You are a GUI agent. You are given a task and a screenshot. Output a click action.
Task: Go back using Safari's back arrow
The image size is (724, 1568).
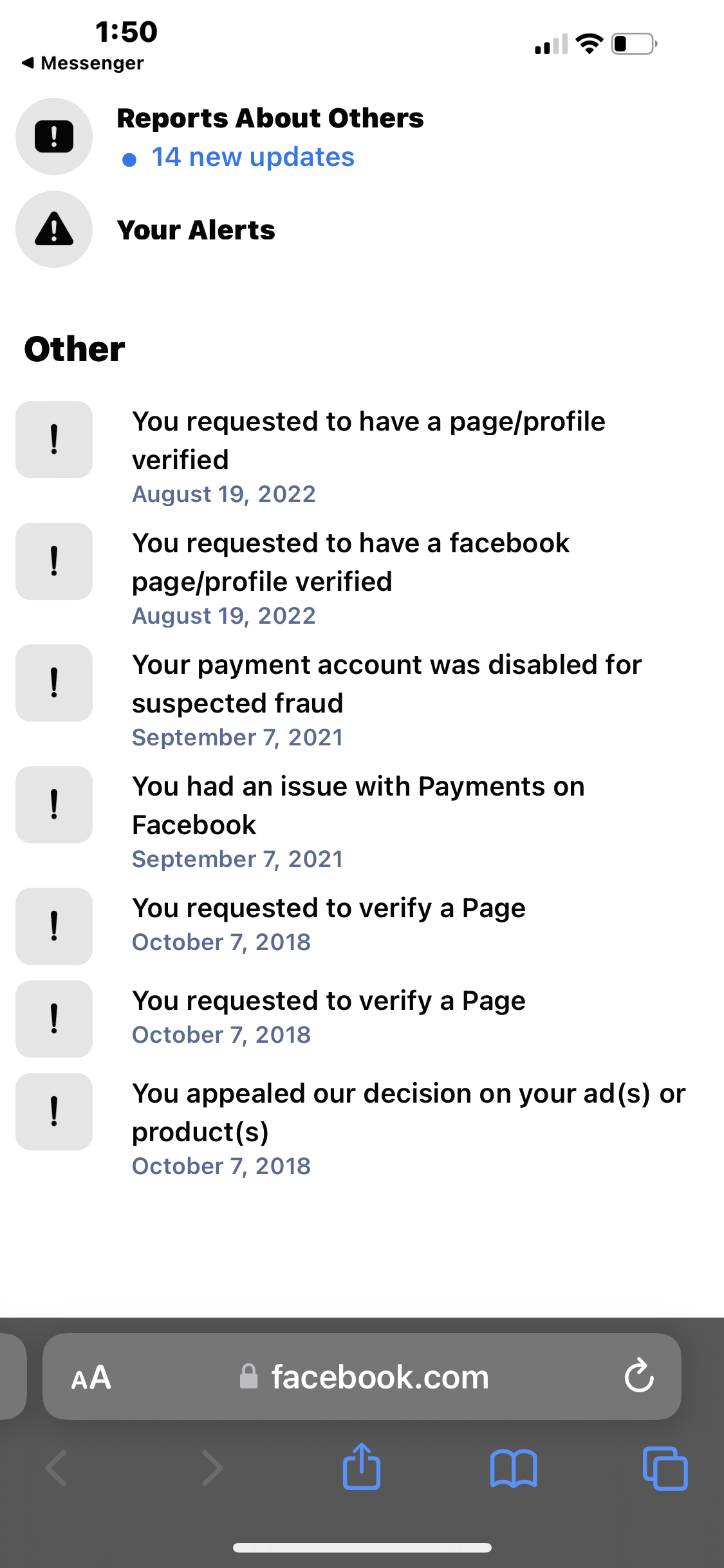(55, 1468)
